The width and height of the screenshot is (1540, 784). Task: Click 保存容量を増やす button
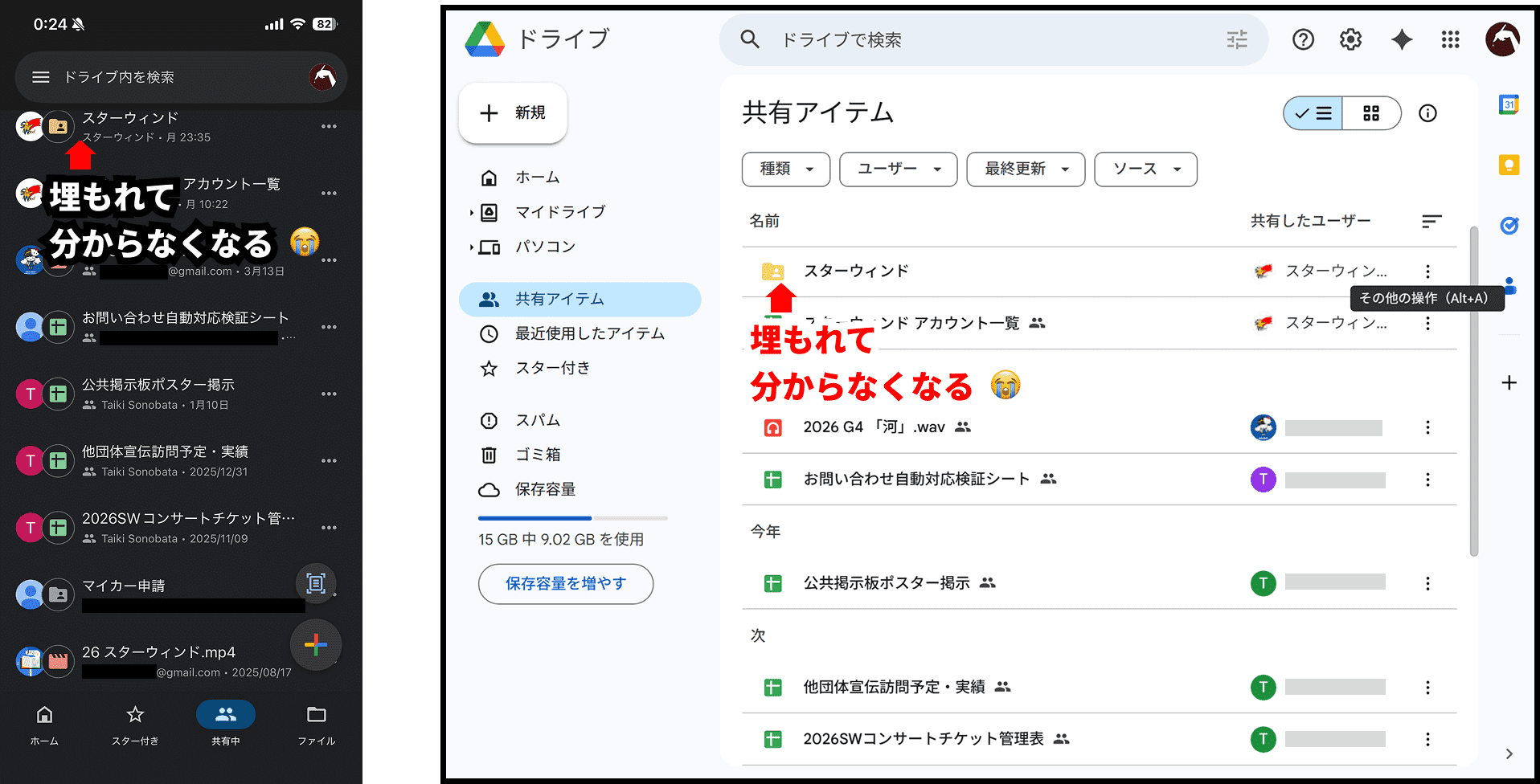tap(565, 584)
